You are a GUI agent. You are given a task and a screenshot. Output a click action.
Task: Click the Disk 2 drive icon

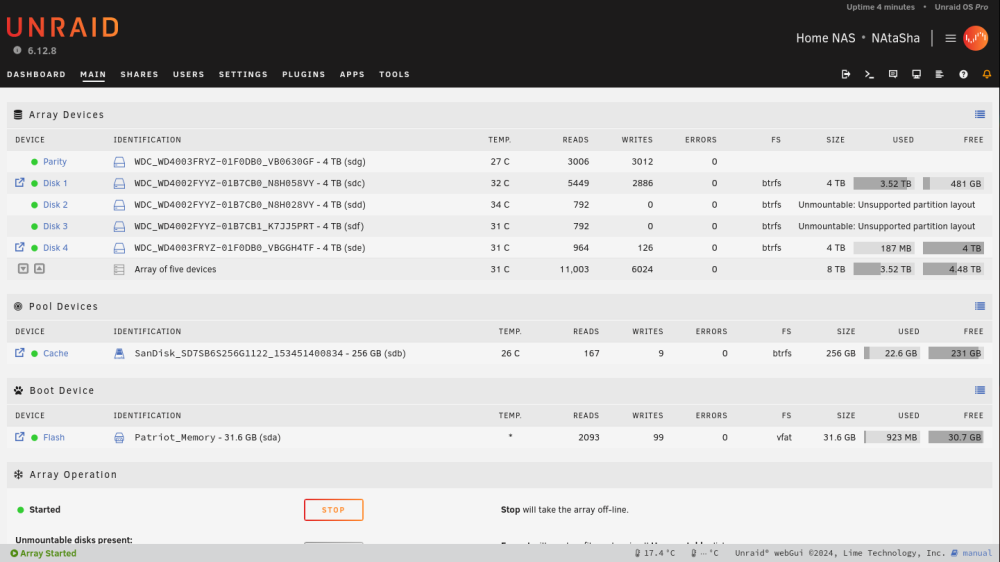119,205
